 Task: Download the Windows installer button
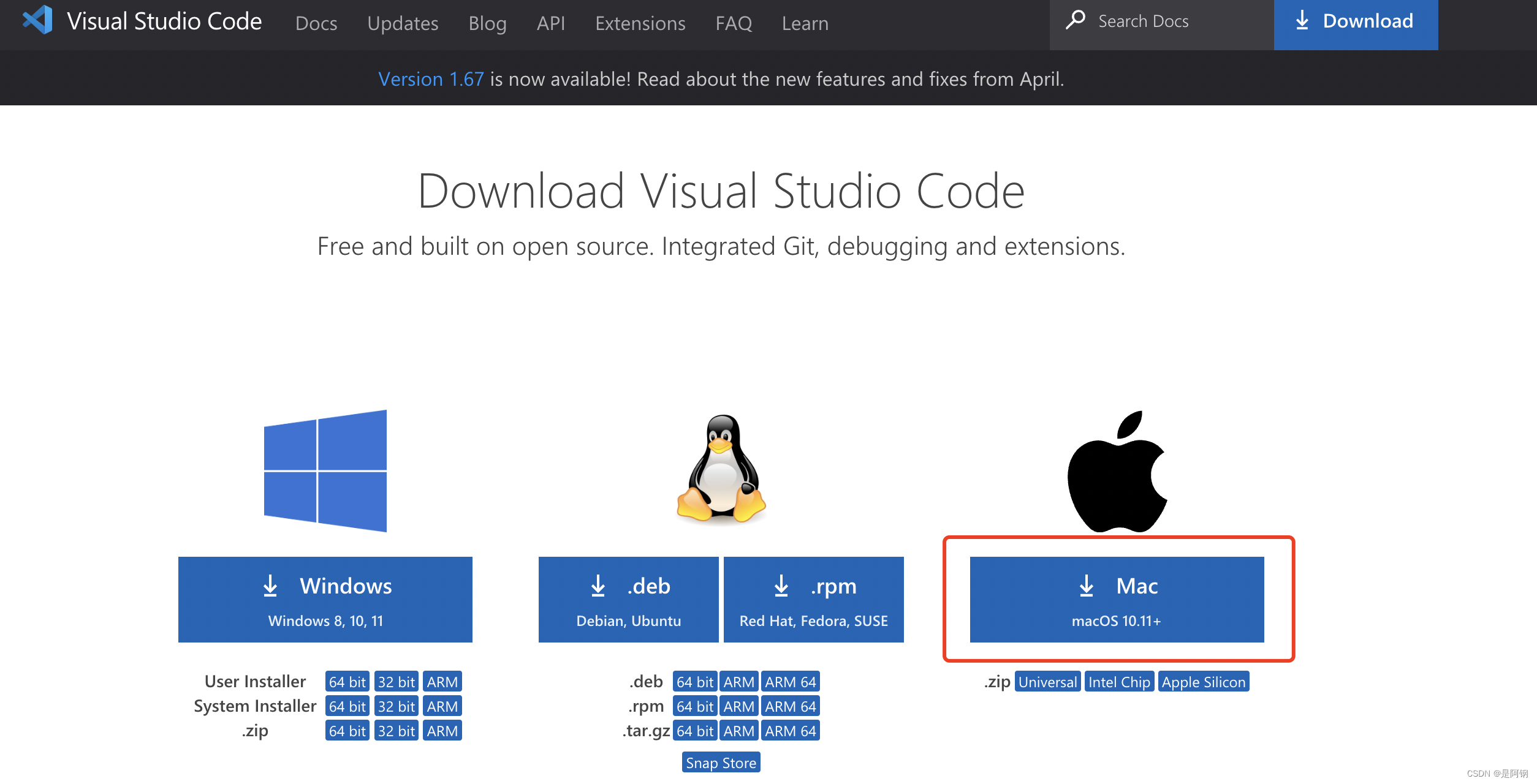325,600
